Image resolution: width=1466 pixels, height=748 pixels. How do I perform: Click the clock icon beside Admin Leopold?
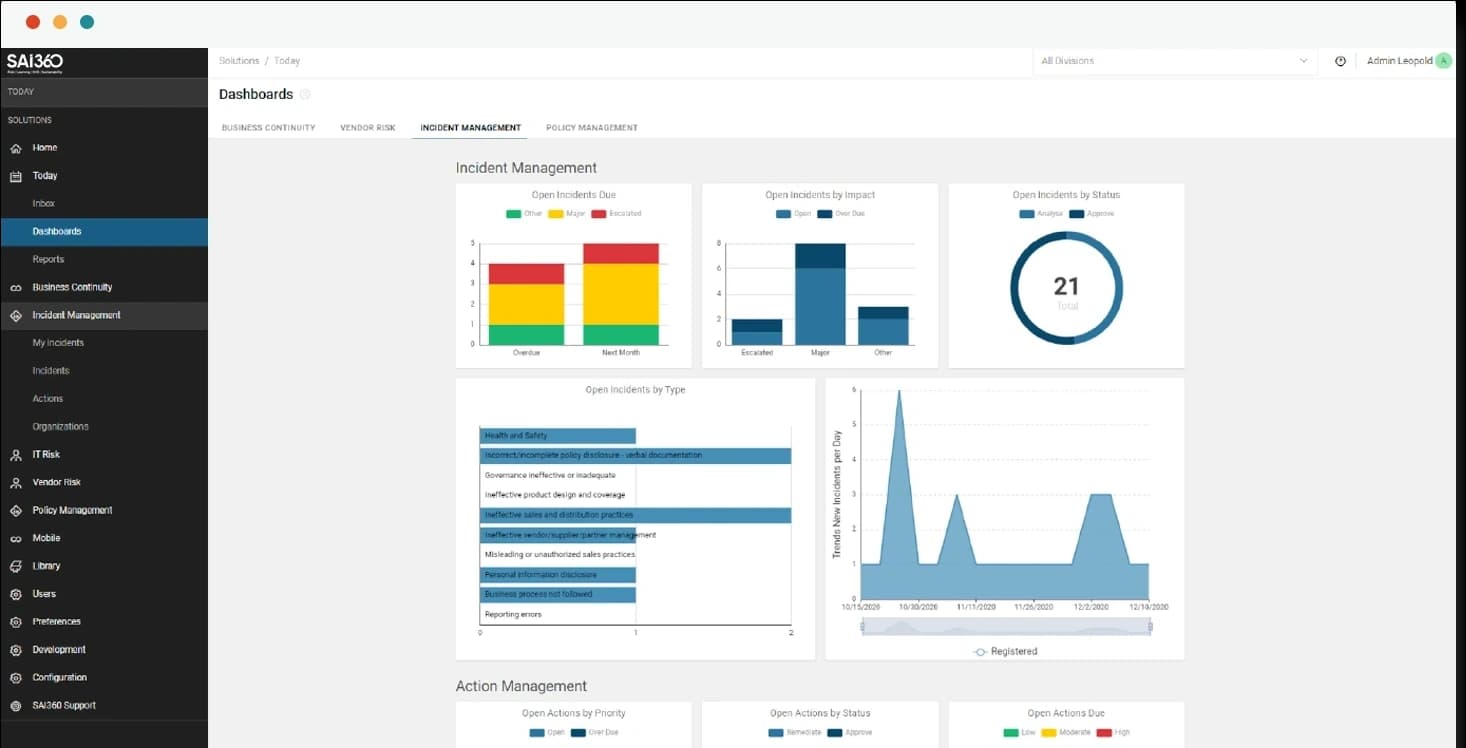pos(1341,61)
